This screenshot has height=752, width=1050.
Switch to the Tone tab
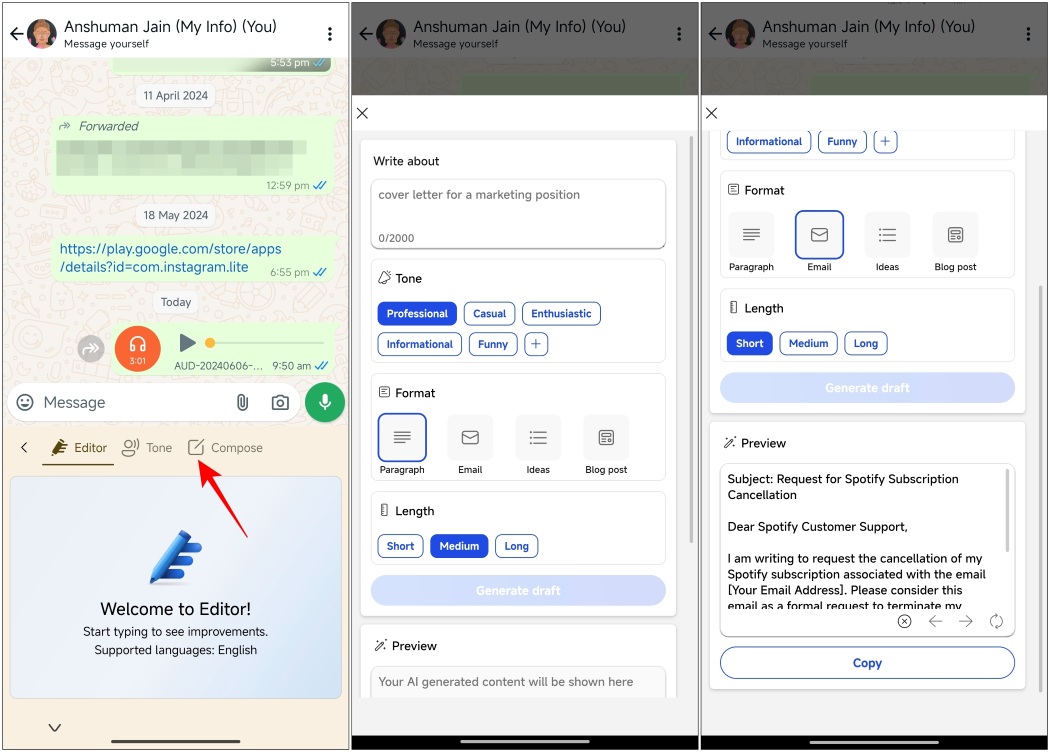[147, 448]
